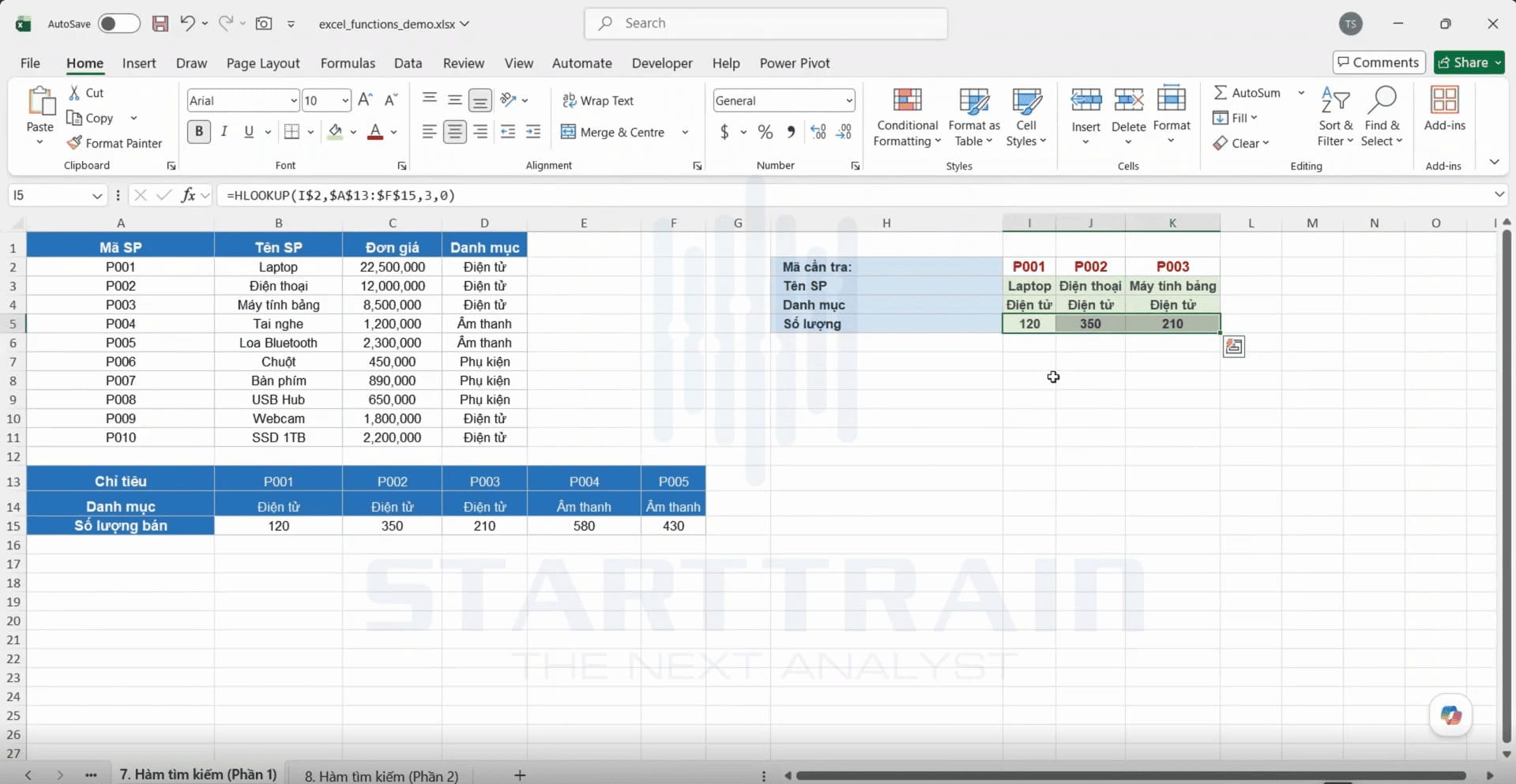This screenshot has width=1516, height=784.
Task: Toggle Bold formatting button
Action: click(199, 132)
